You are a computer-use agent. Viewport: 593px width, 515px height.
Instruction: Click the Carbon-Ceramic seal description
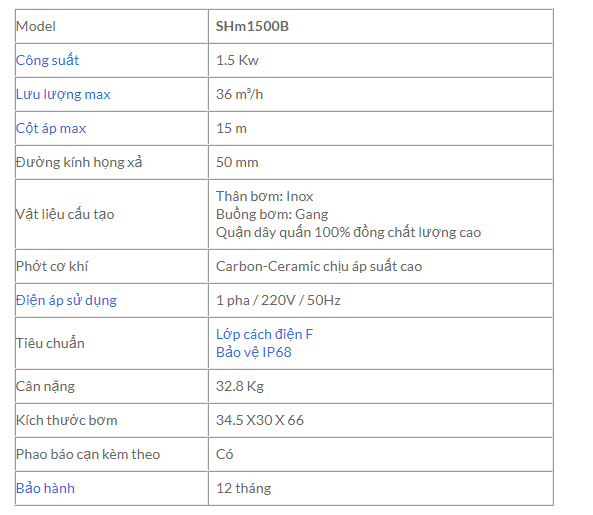(x=319, y=267)
